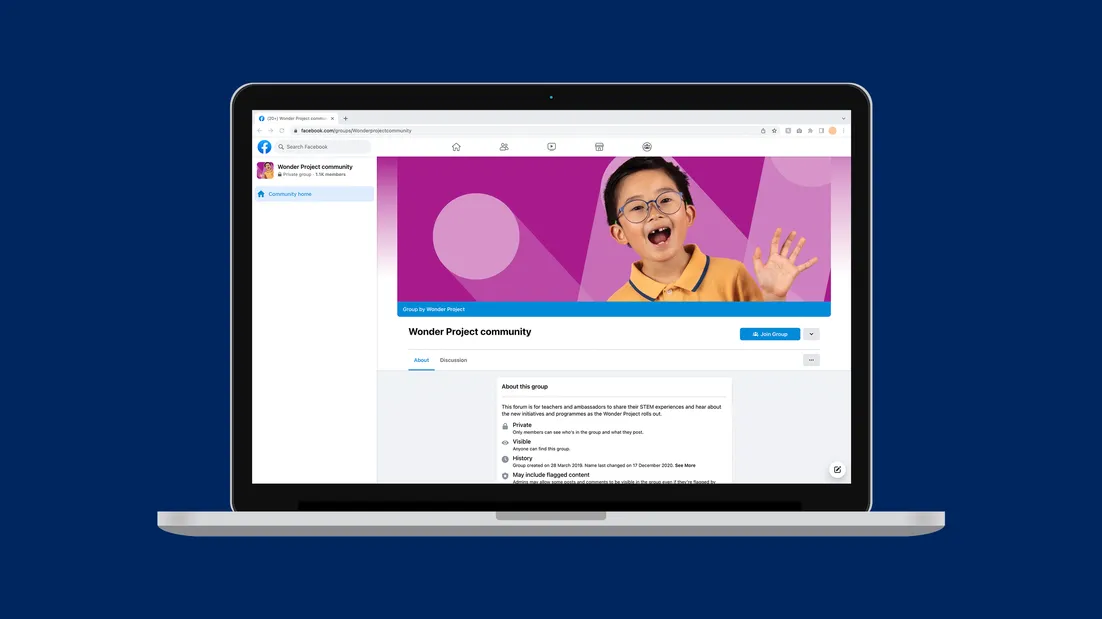
Task: Open the browser extensions puzzle icon
Action: coord(809,130)
